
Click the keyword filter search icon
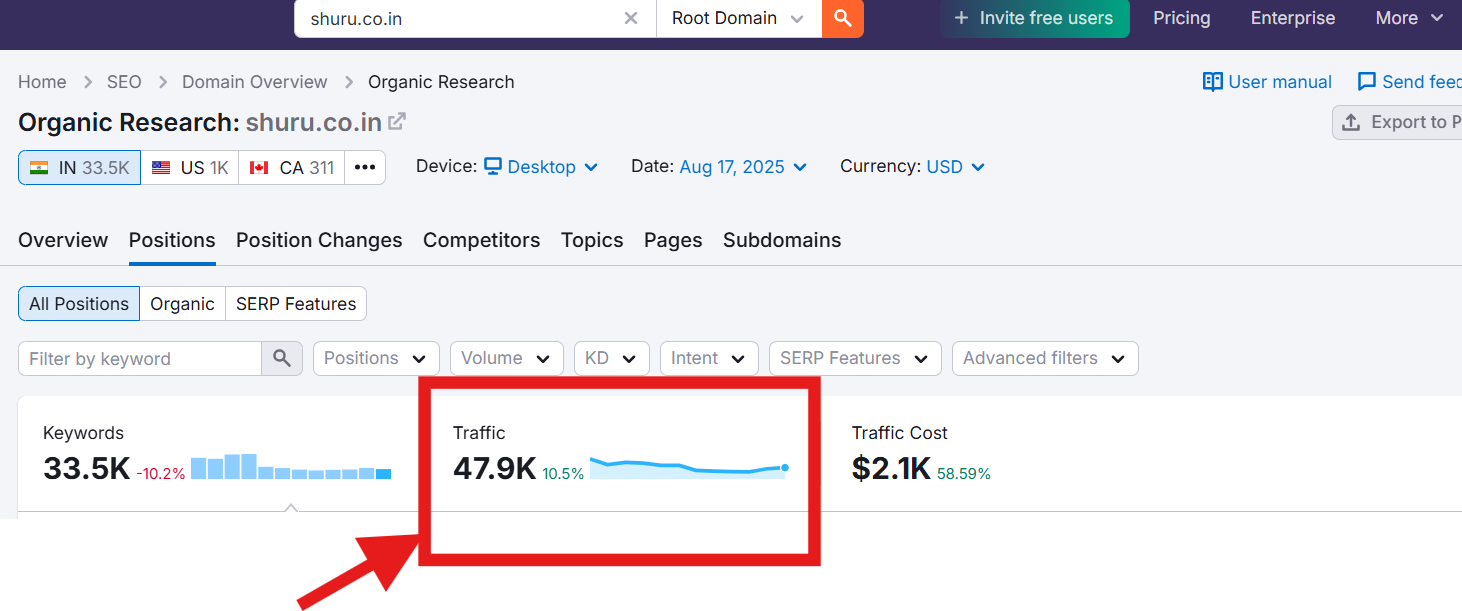tap(282, 359)
